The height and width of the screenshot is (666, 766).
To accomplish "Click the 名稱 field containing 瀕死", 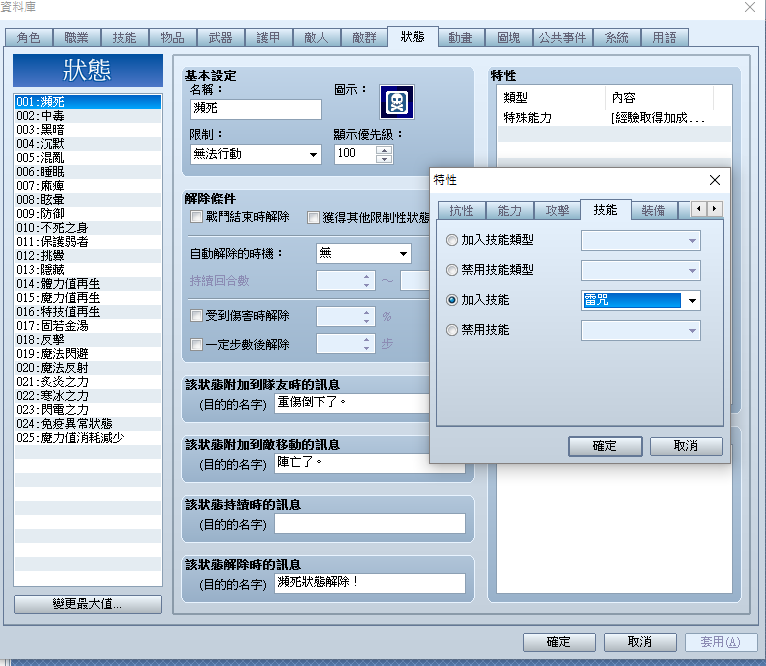I will [255, 109].
